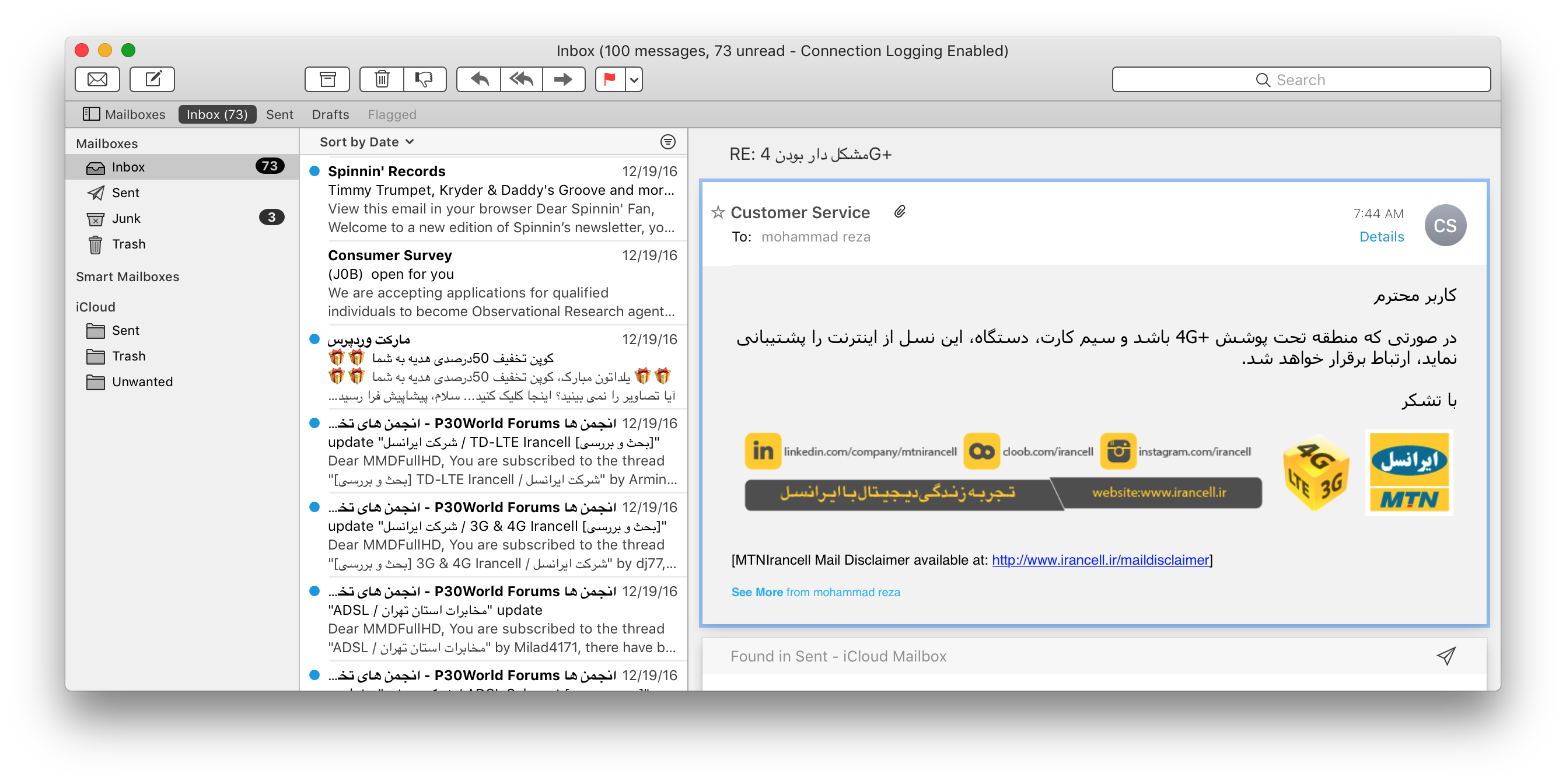Open Junk mailbox in sidebar
This screenshot has width=1566, height=784.
pos(183,218)
